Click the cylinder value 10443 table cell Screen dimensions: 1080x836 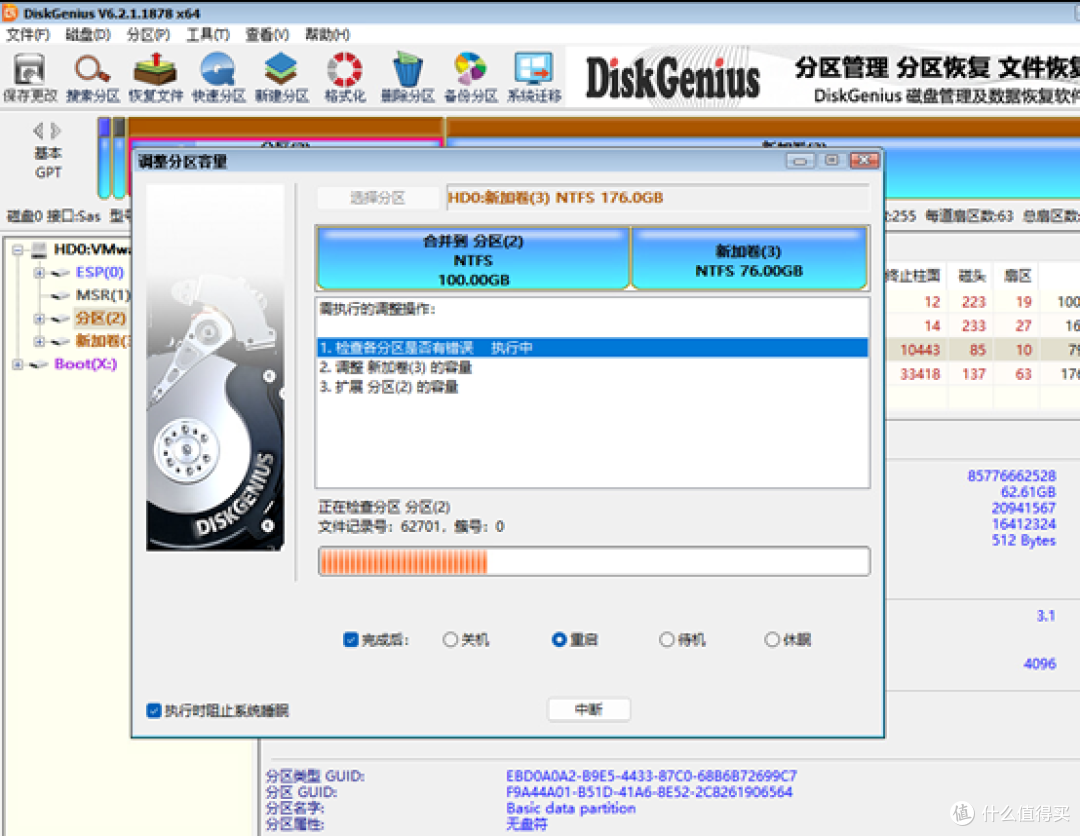click(x=920, y=350)
